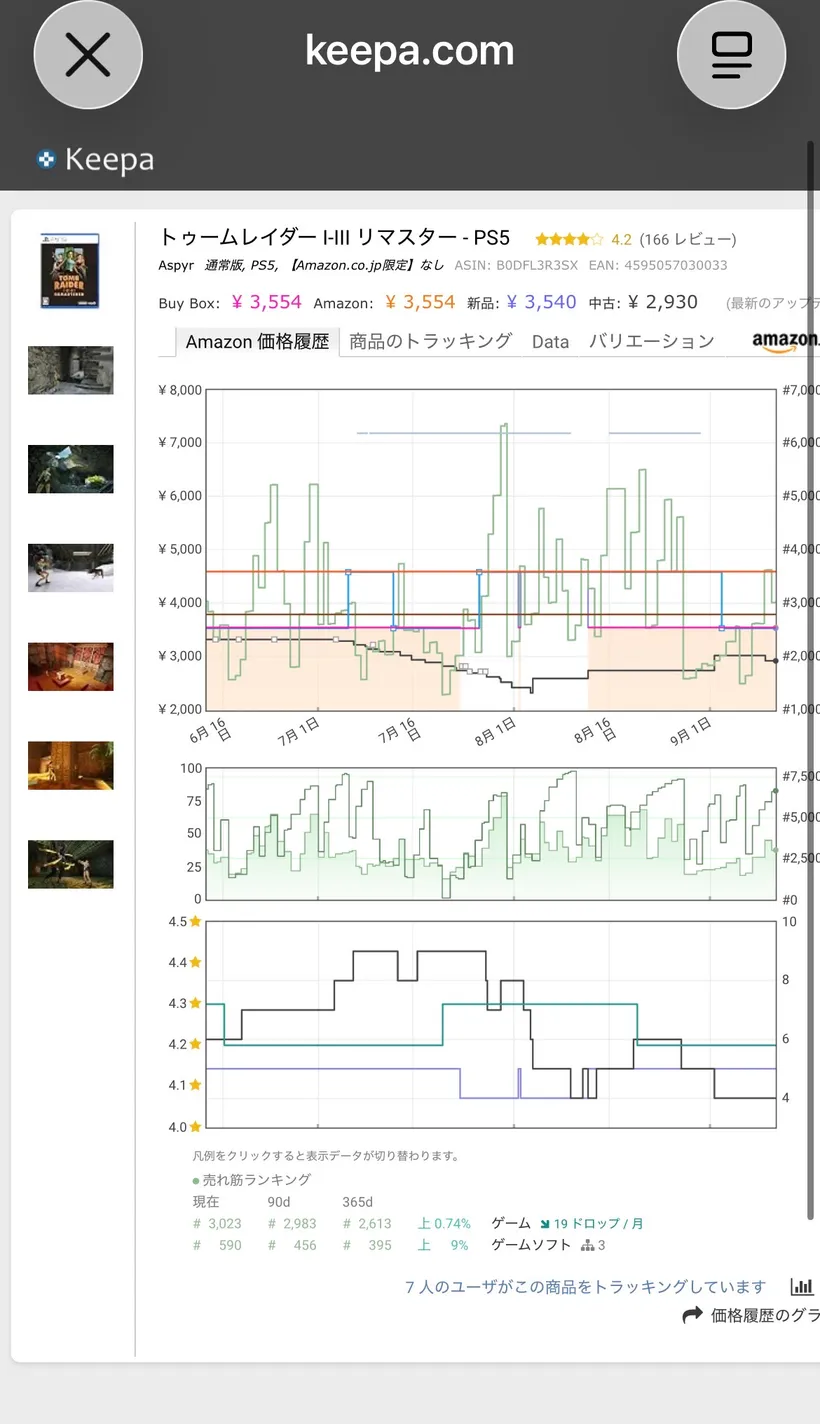Click the Buy Box price ¥ 3,554
The width and height of the screenshot is (820, 1424).
click(x=267, y=302)
